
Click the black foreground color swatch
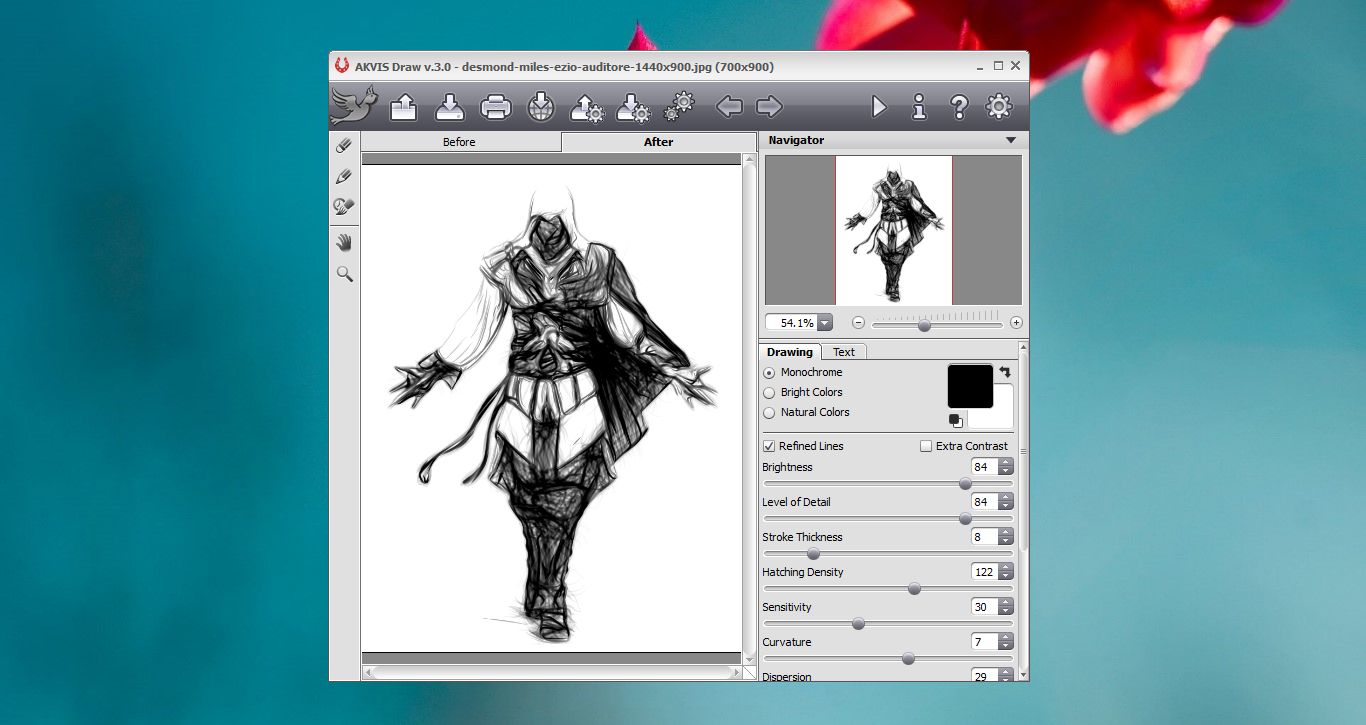[x=970, y=386]
